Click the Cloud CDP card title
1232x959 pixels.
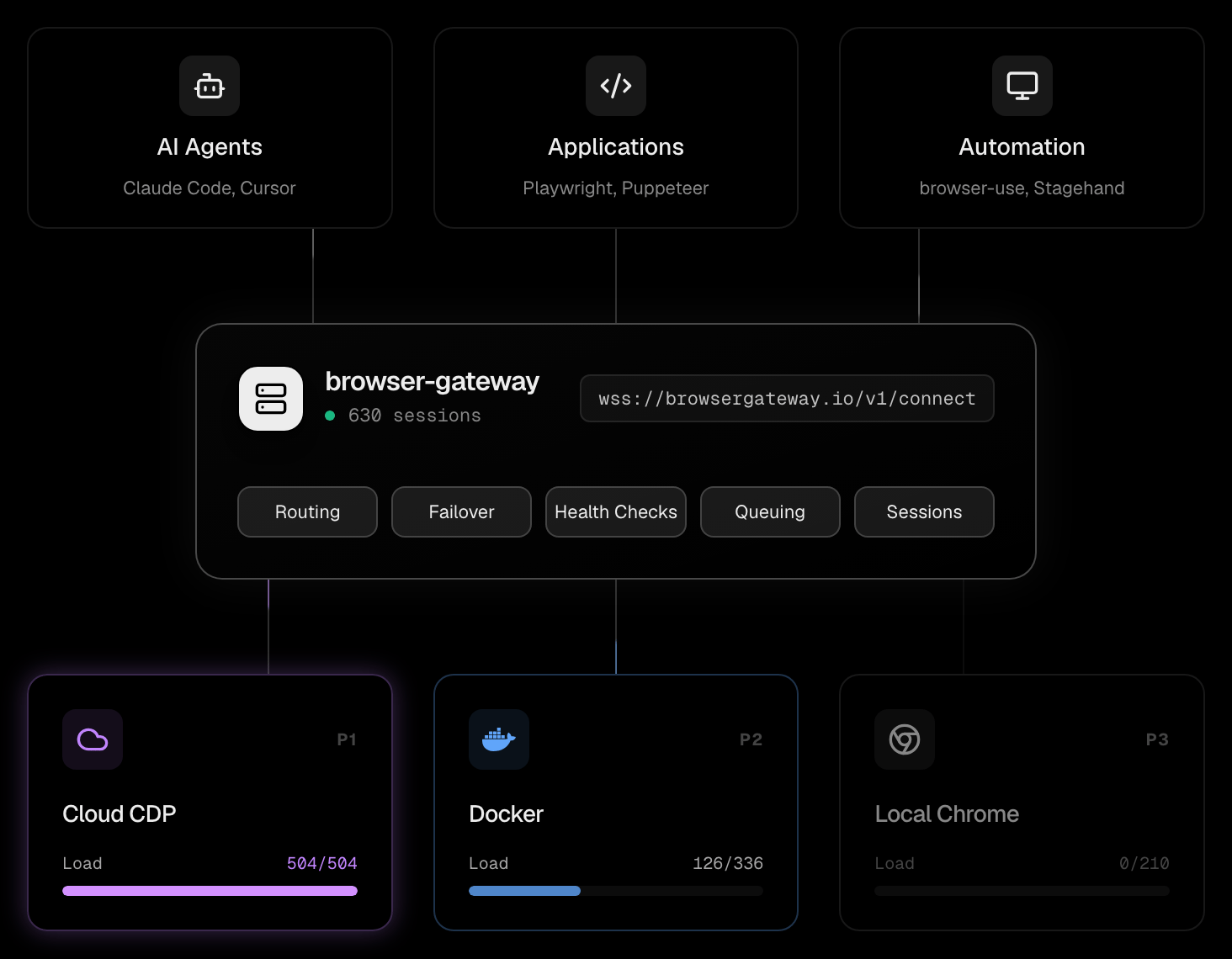119,814
